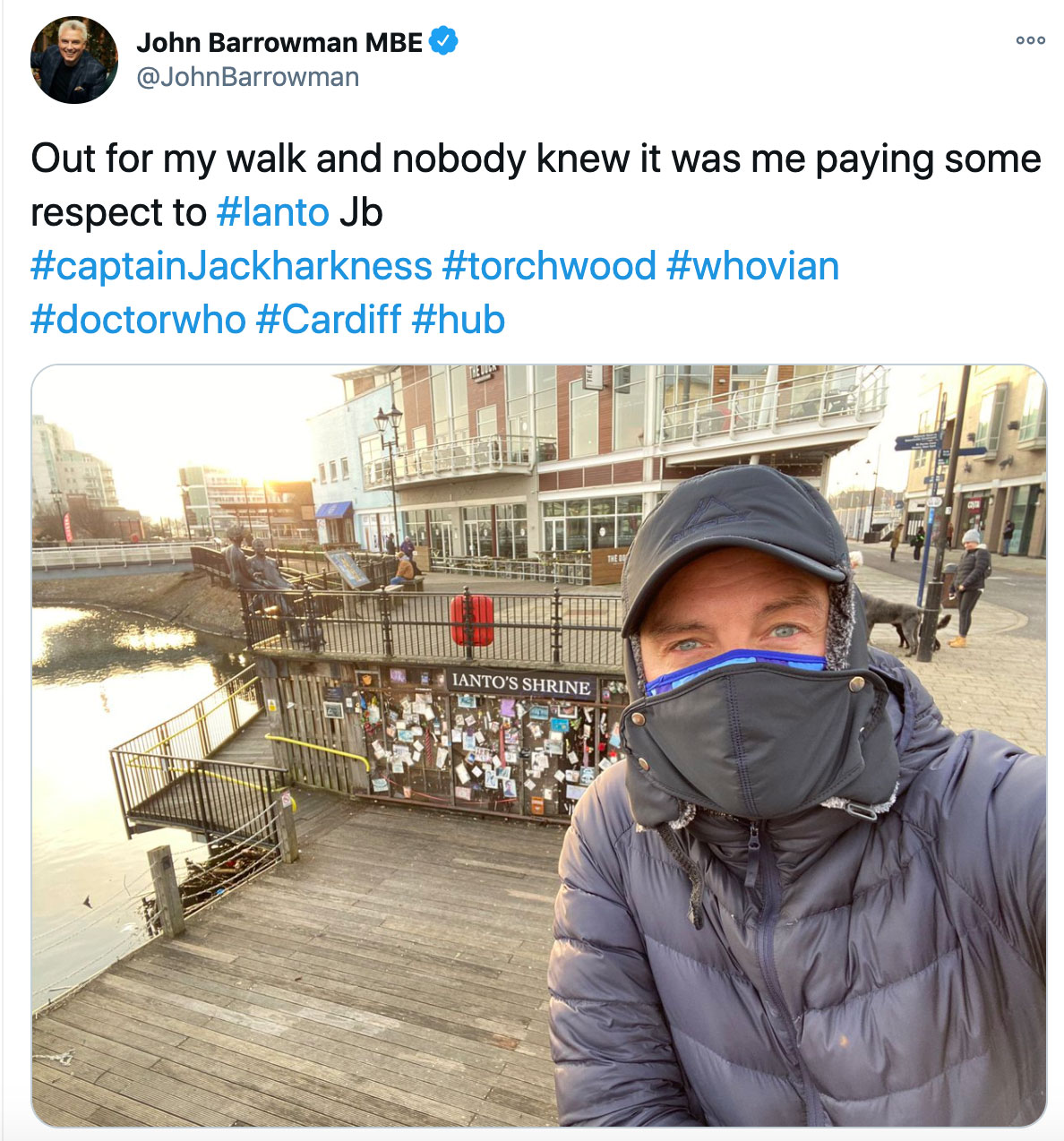
Task: Click the #hub hashtag
Action: (459, 320)
